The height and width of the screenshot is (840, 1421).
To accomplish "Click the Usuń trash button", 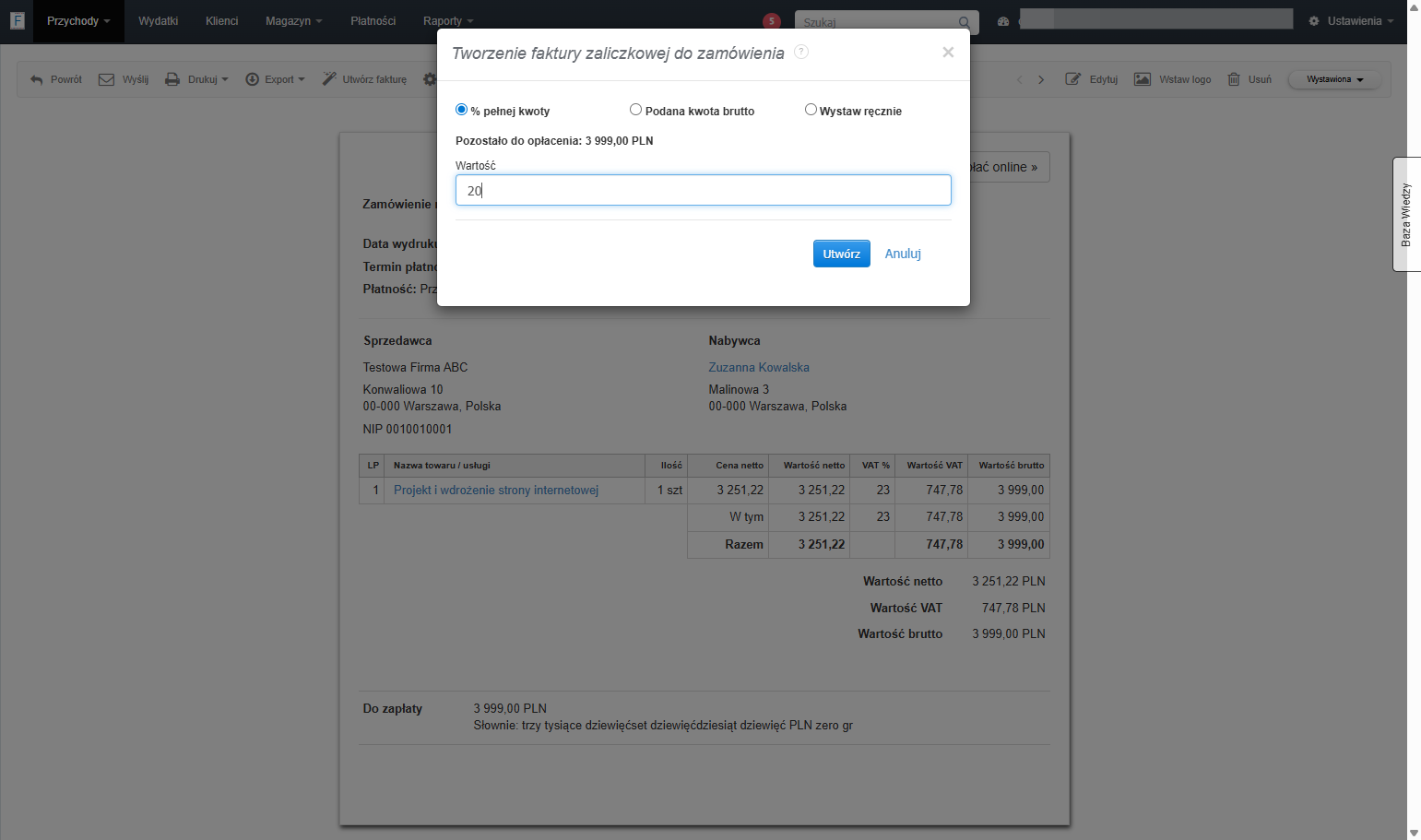I will 1249,79.
